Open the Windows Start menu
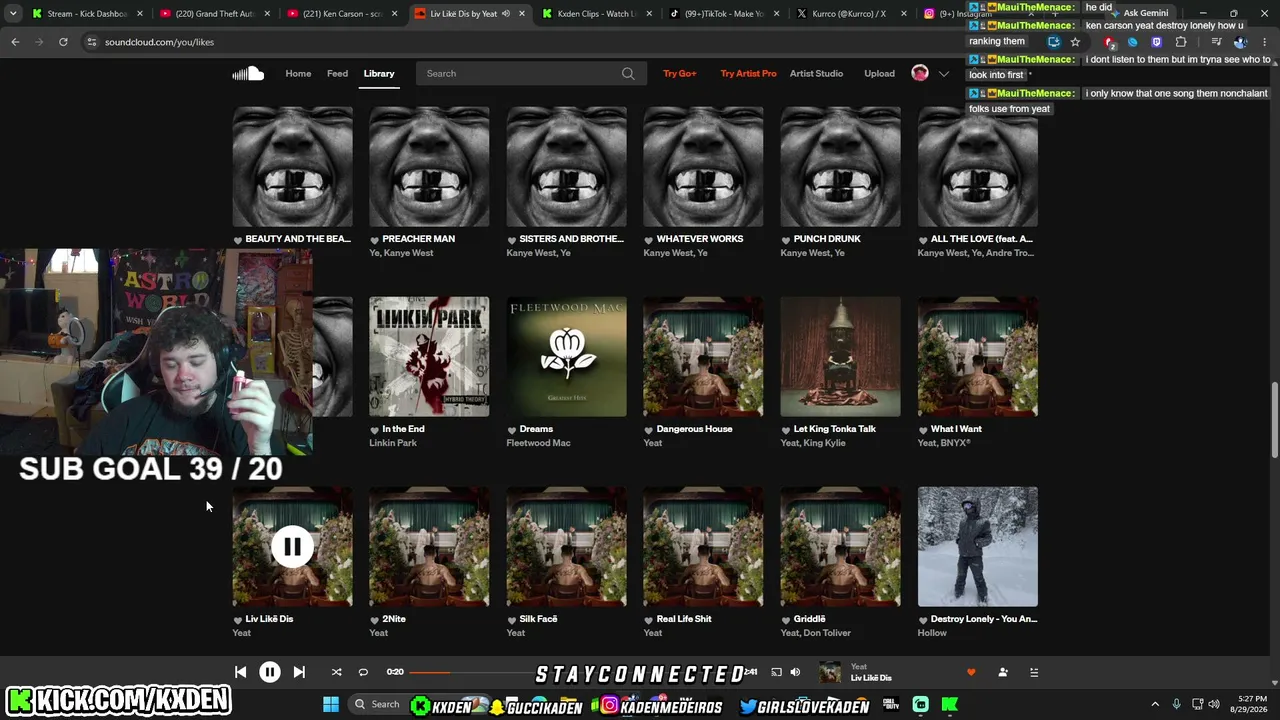The image size is (1280, 720). 331,704
